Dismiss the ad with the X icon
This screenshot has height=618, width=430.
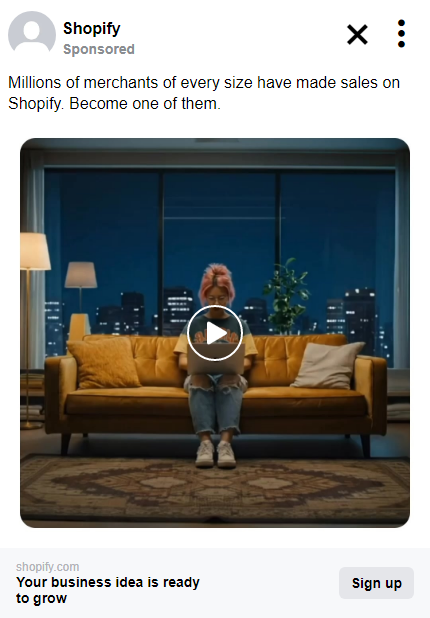coord(357,34)
